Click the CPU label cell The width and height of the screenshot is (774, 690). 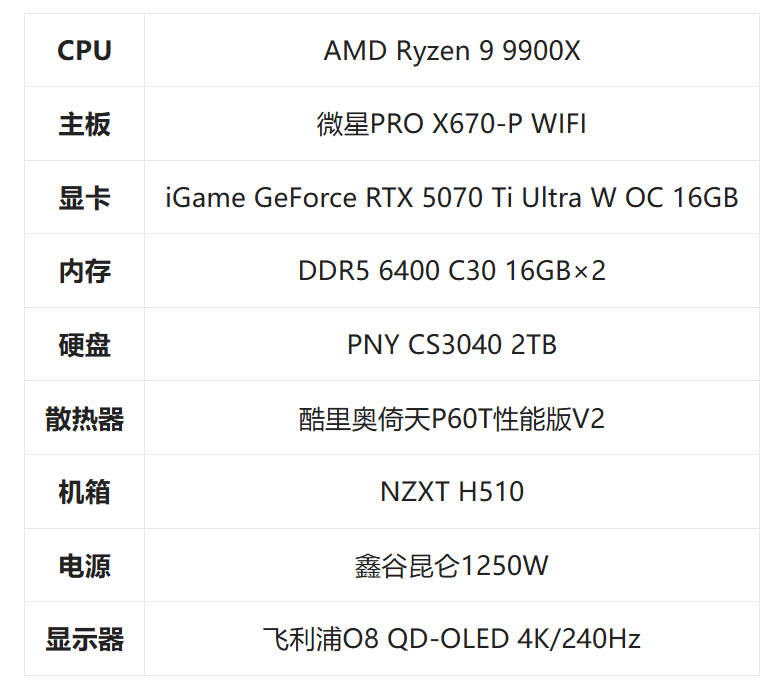(84, 51)
